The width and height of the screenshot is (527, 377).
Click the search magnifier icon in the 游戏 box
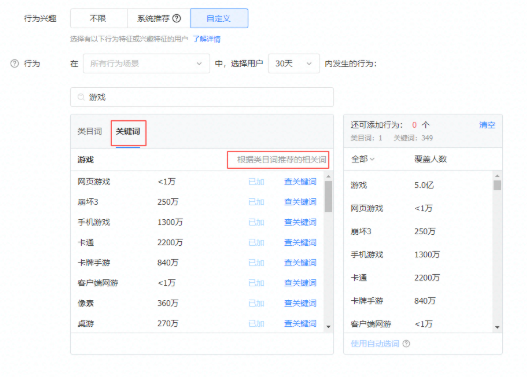(81, 97)
